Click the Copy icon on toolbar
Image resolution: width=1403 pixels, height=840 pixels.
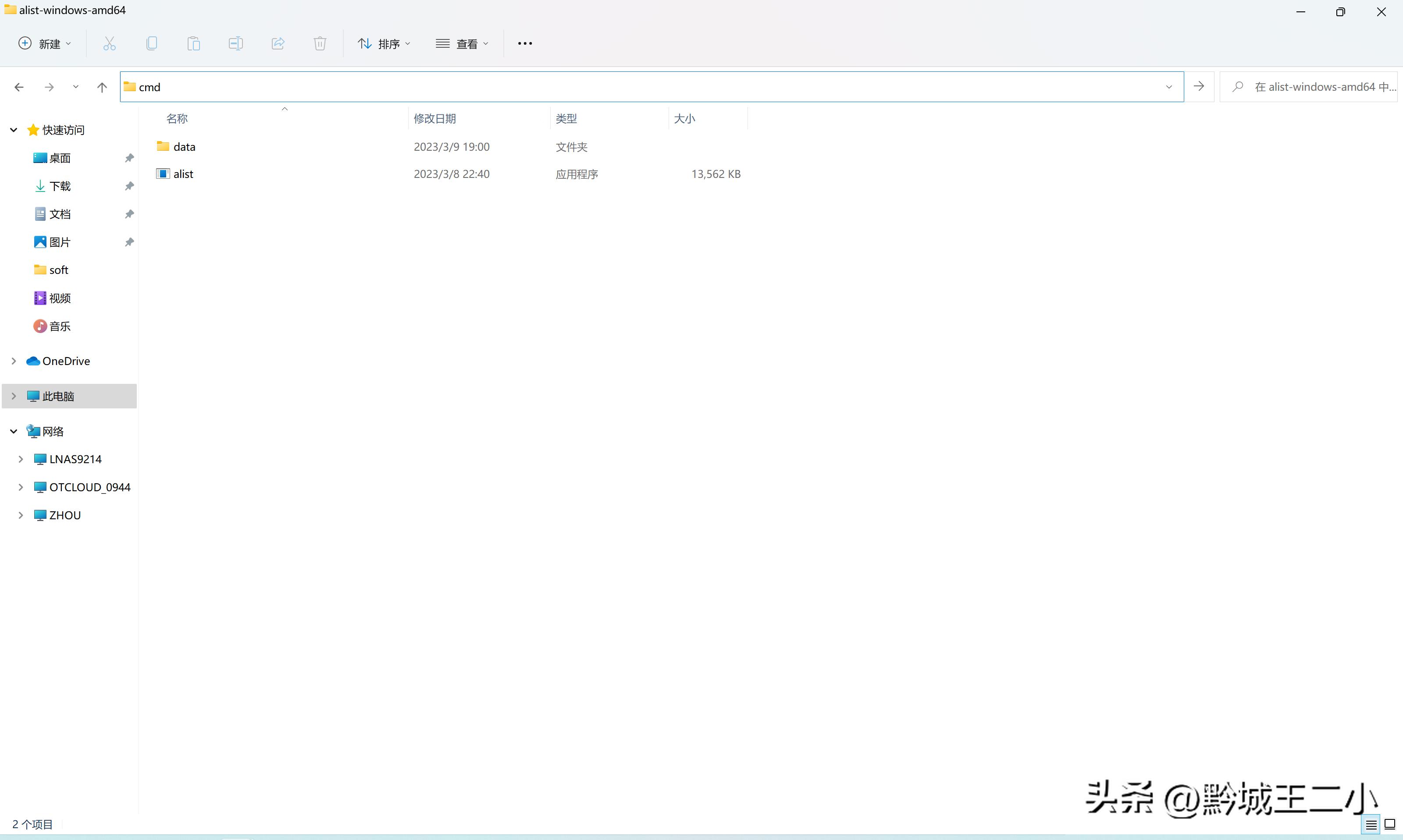coord(152,43)
